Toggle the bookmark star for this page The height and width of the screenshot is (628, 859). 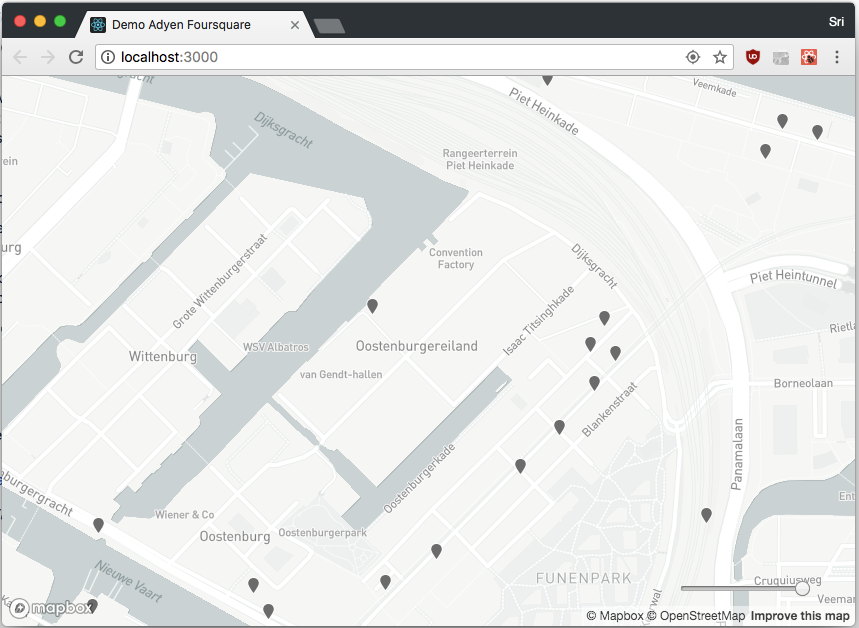[719, 57]
